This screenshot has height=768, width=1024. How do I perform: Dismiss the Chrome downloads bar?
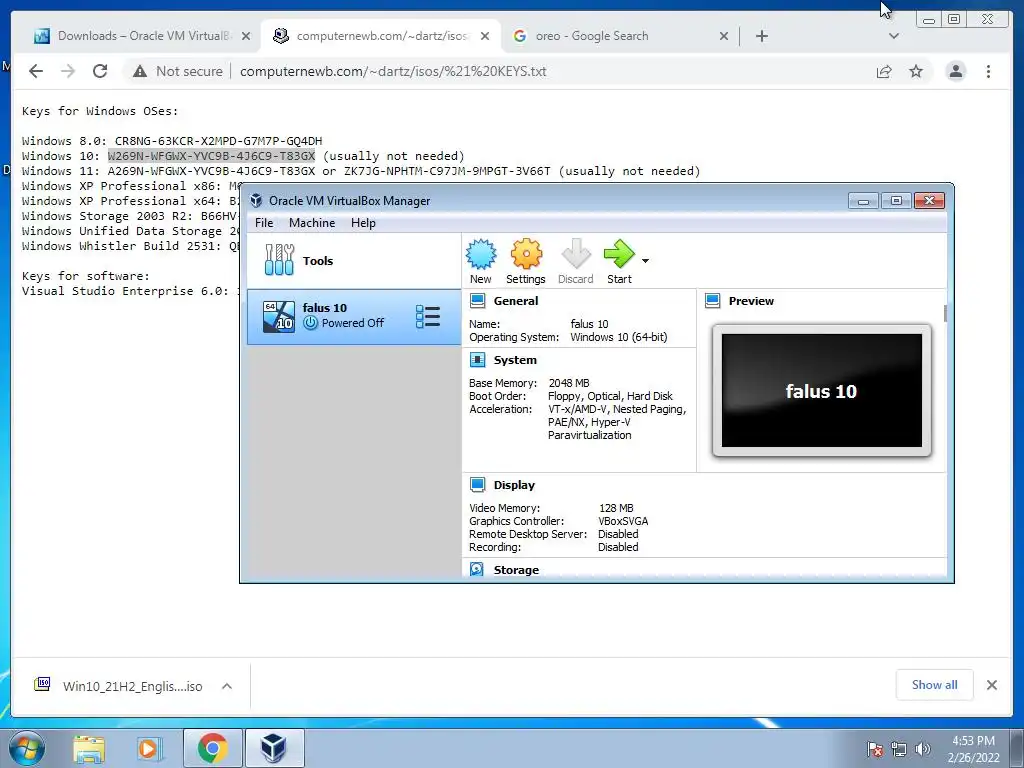coord(992,684)
